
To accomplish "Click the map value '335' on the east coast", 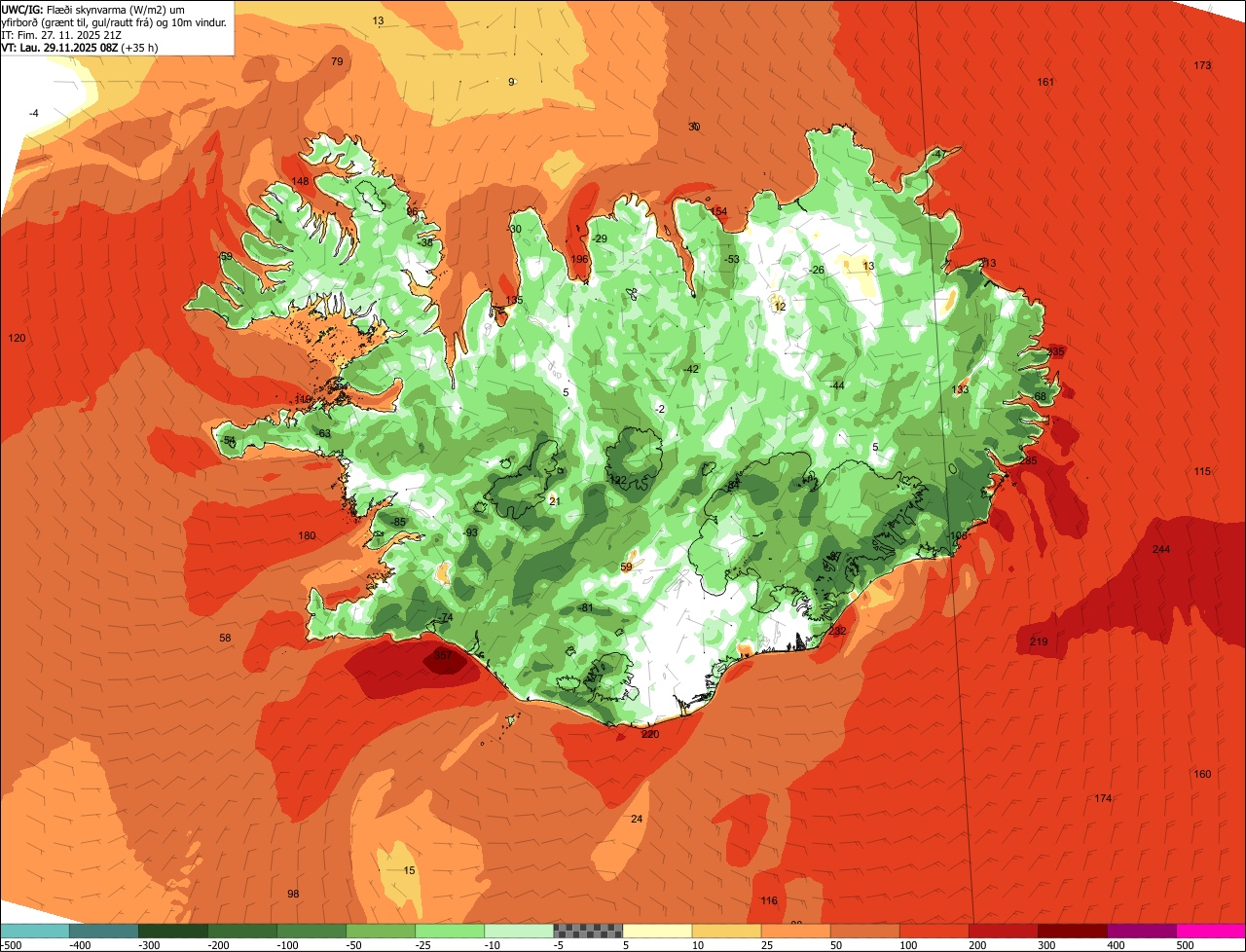I will pos(1056,350).
